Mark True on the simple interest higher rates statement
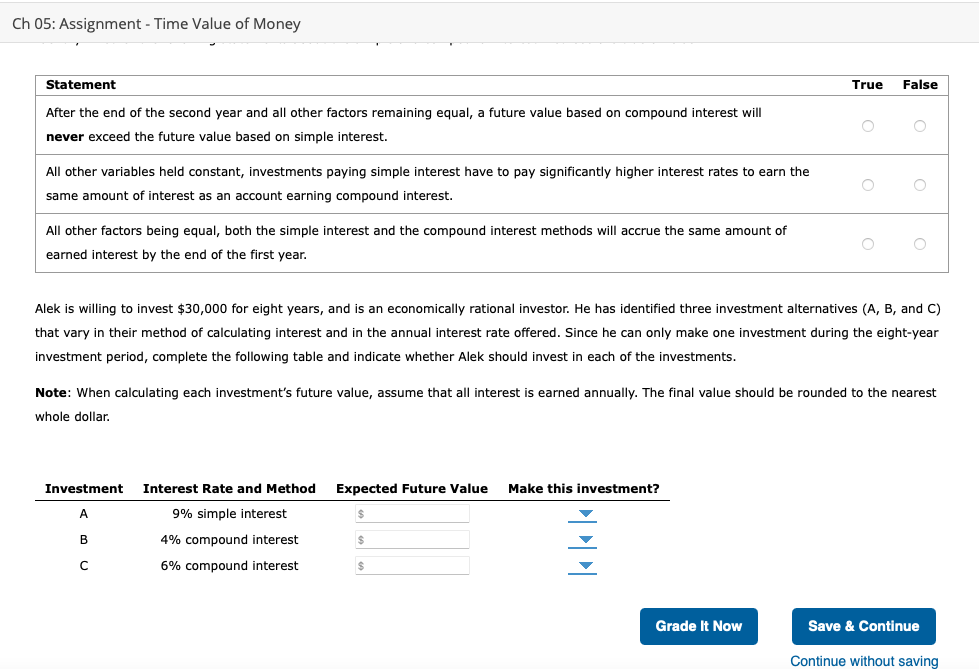This screenshot has width=979, height=669. 867,184
